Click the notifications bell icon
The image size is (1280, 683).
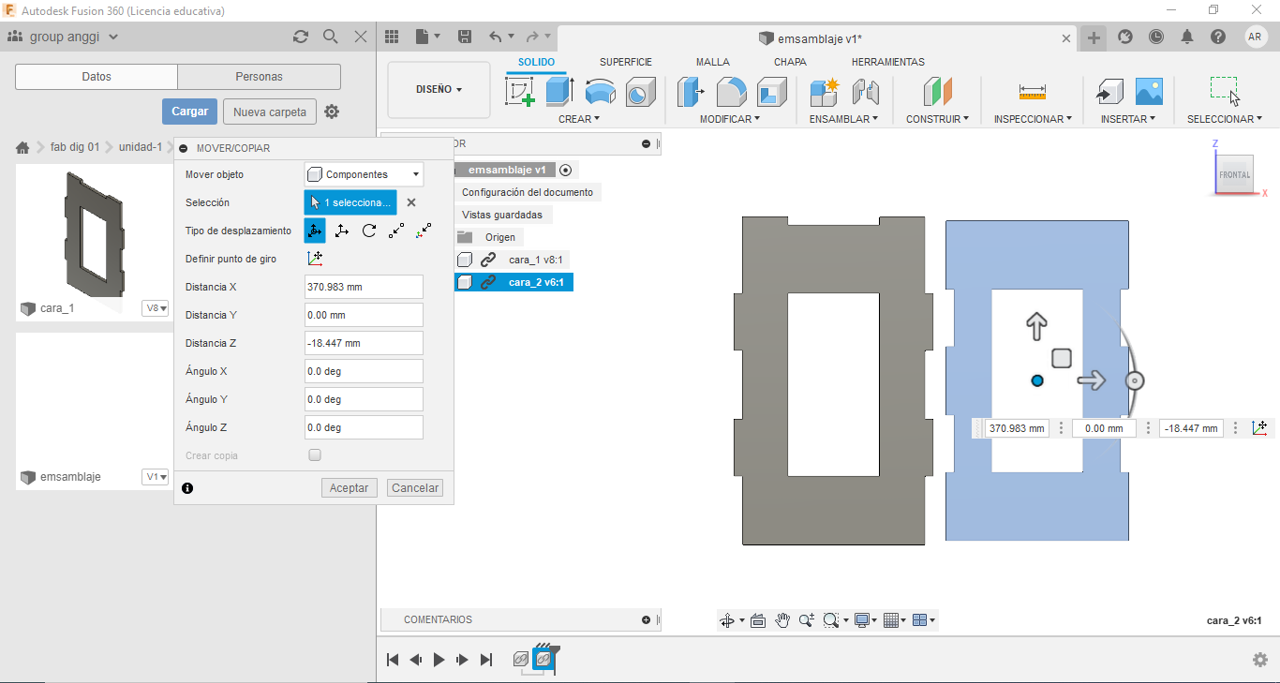click(x=1187, y=37)
